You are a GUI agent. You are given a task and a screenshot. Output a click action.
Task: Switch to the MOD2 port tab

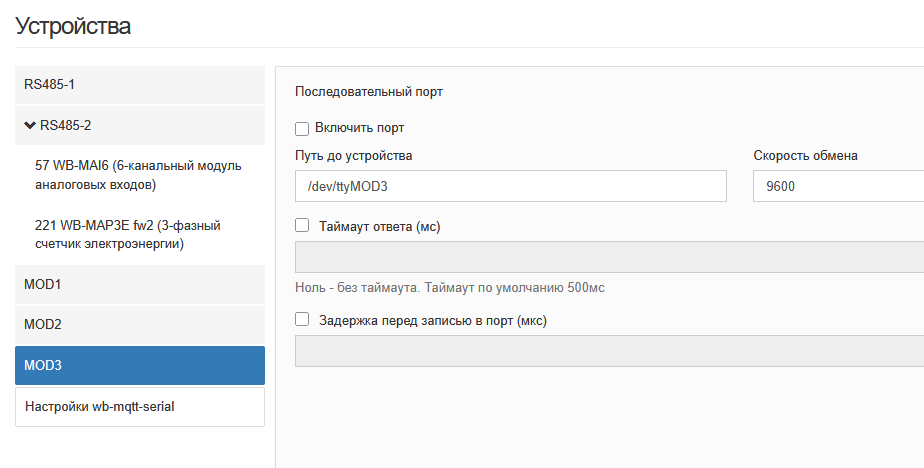[x=140, y=325]
